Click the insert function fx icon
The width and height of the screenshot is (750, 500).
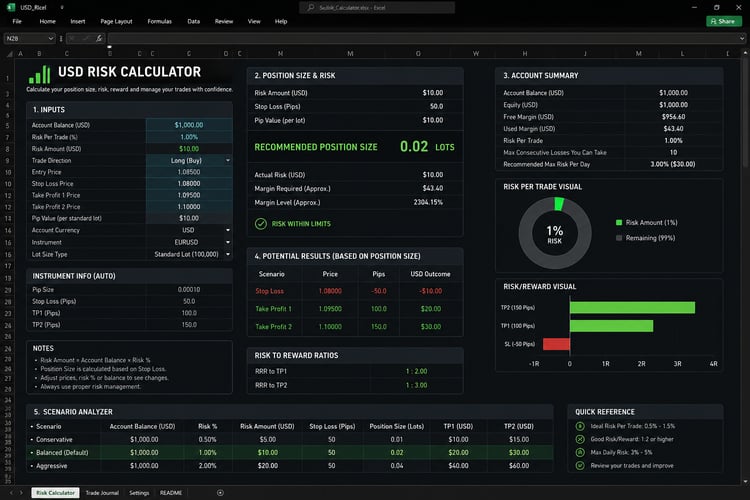tap(99, 38)
